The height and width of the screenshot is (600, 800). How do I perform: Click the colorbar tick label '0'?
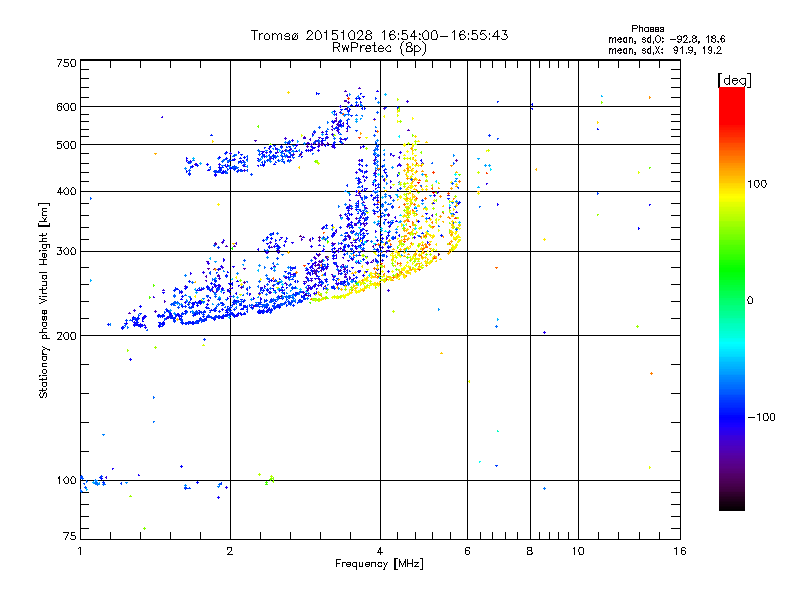pyautogui.click(x=750, y=301)
